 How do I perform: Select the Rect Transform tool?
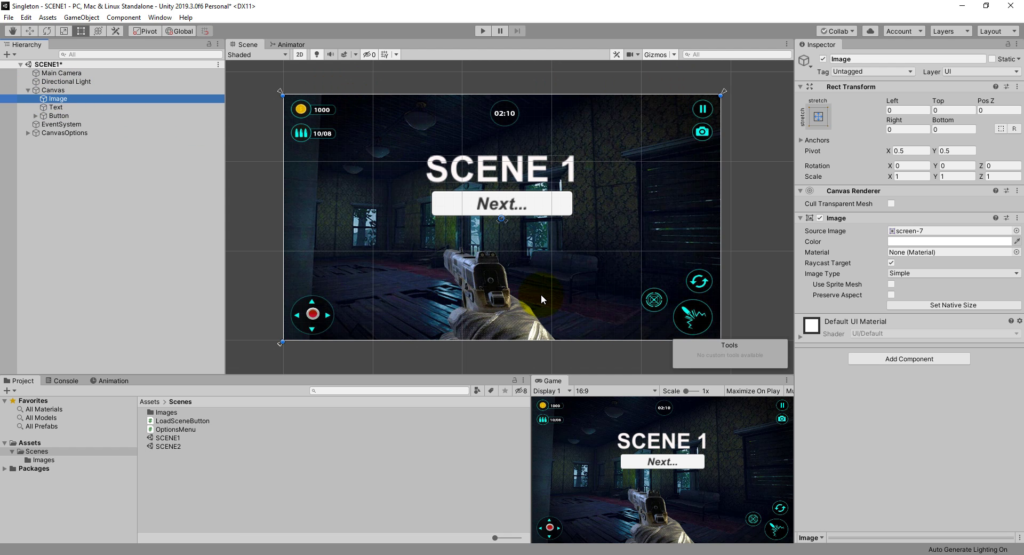point(80,31)
